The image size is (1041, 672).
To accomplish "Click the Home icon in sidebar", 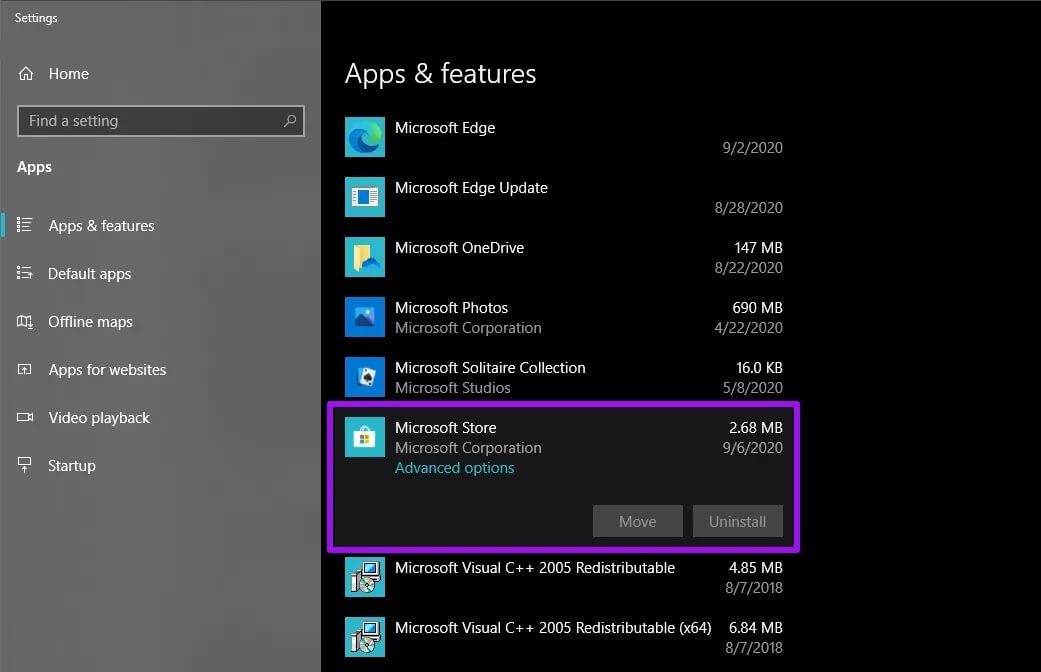I will (26, 74).
